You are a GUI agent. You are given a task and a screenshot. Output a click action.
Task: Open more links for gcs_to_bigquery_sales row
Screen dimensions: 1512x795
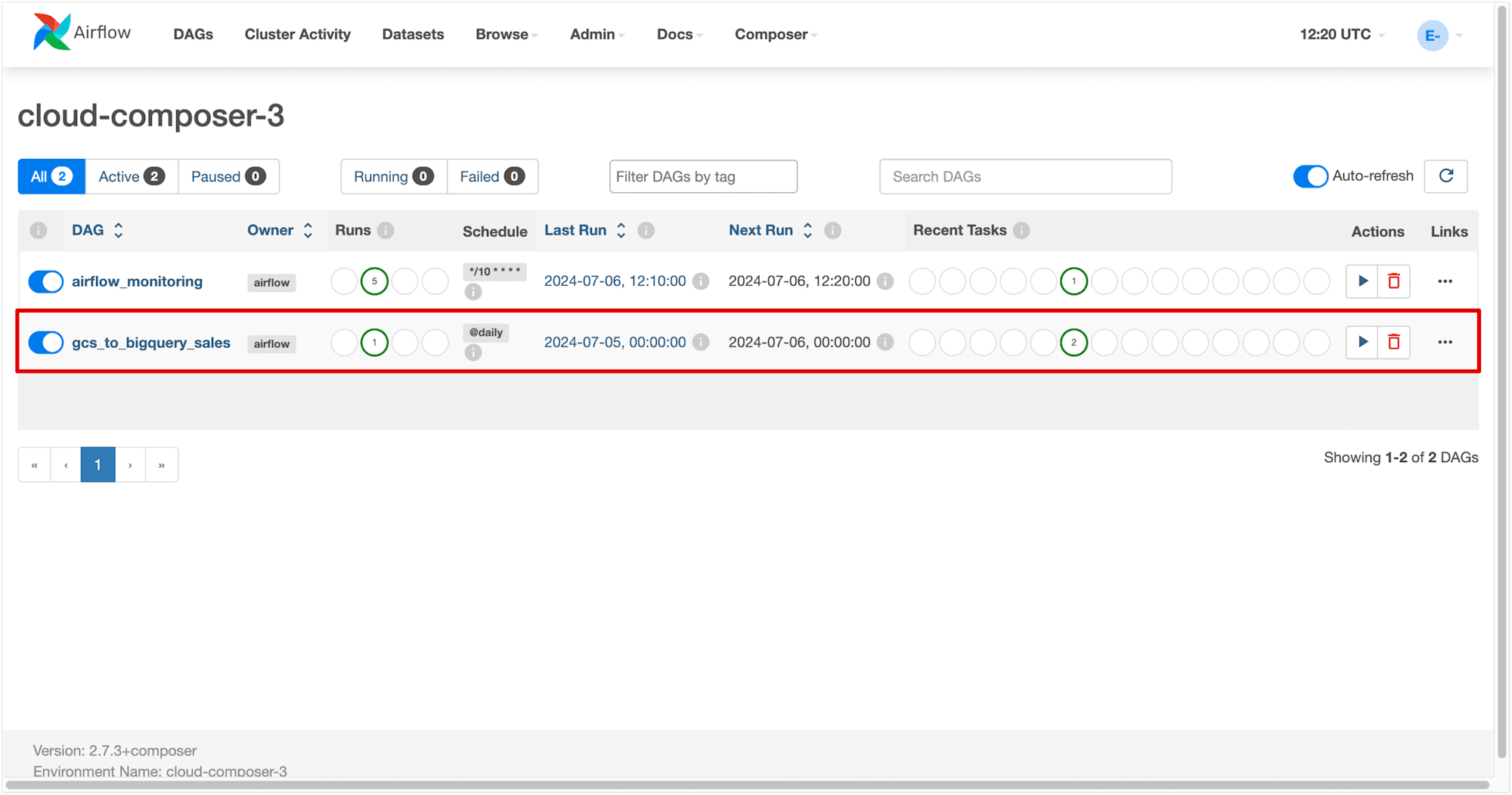click(1445, 342)
